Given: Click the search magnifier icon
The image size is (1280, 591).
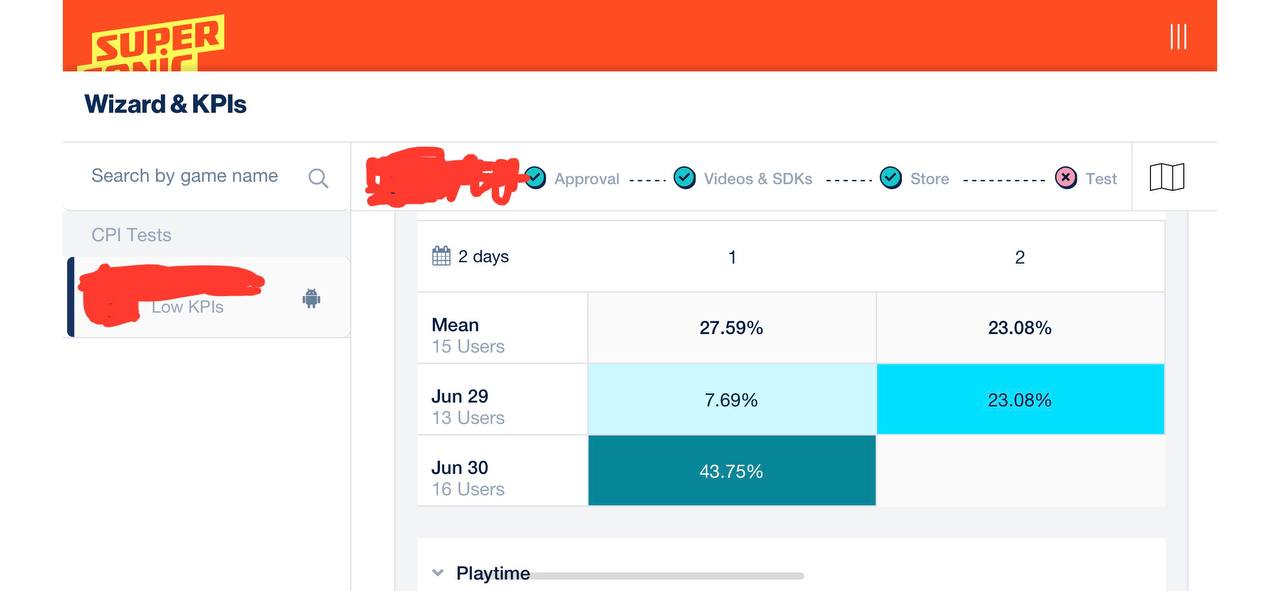Looking at the screenshot, I should 318,178.
